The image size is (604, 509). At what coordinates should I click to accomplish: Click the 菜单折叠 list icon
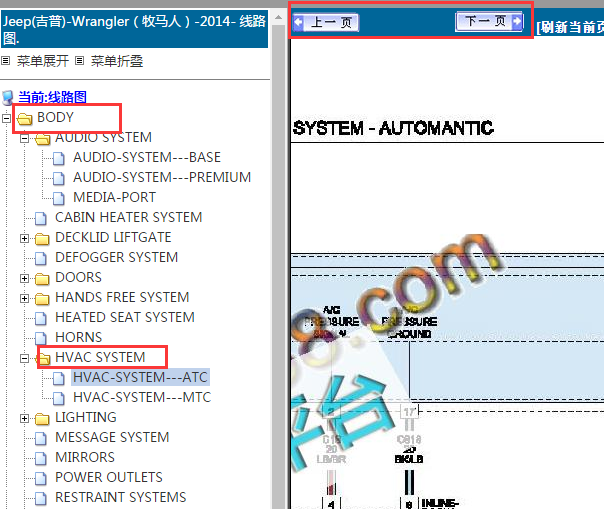(x=79, y=60)
